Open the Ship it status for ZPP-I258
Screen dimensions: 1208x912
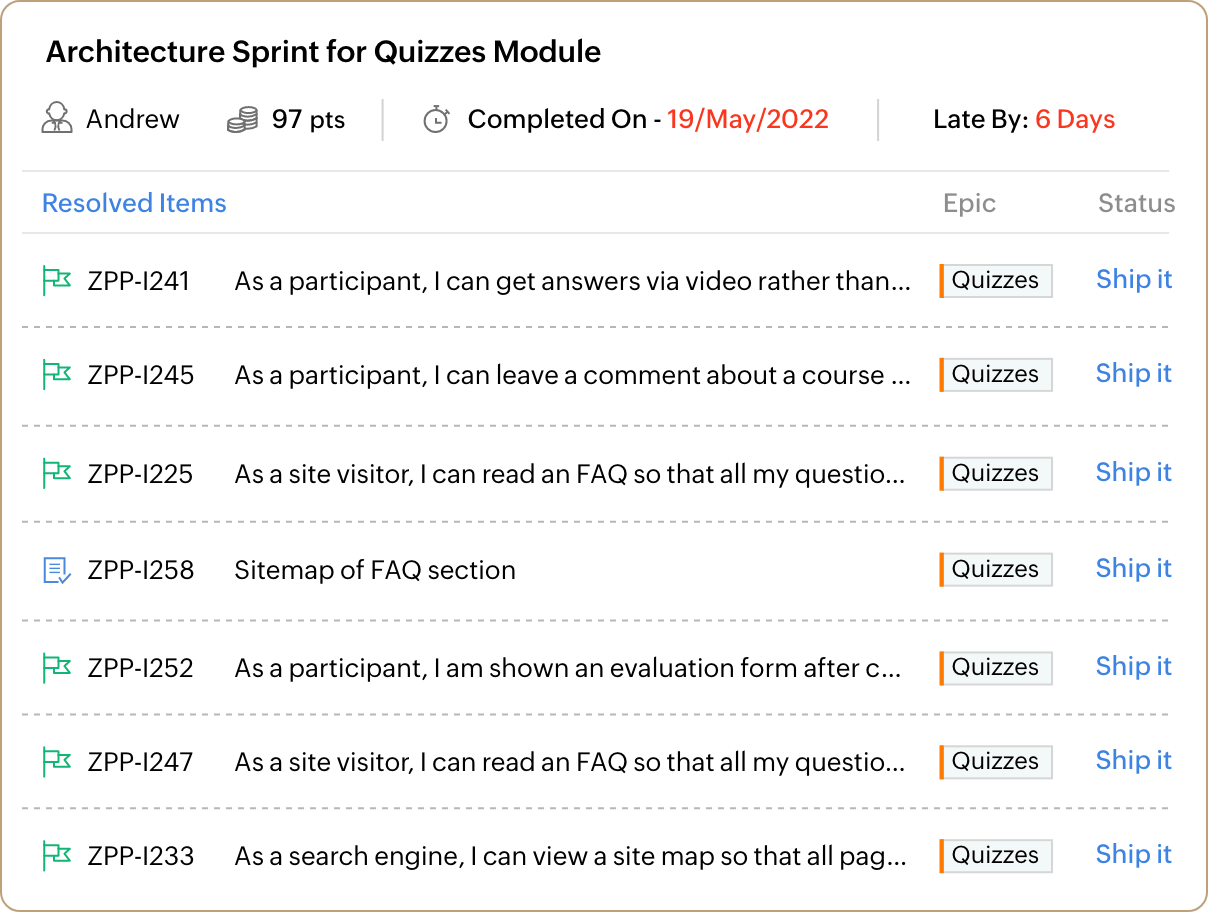[x=1134, y=568]
